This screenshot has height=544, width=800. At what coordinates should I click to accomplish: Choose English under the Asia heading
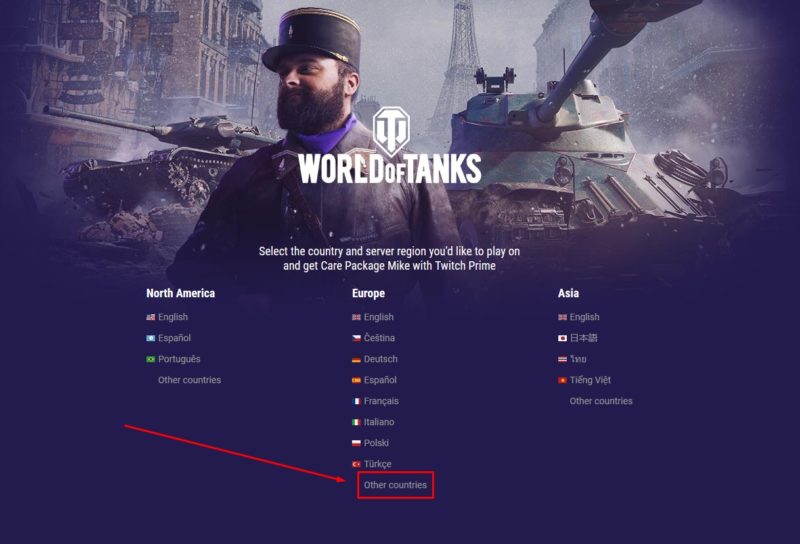click(585, 317)
